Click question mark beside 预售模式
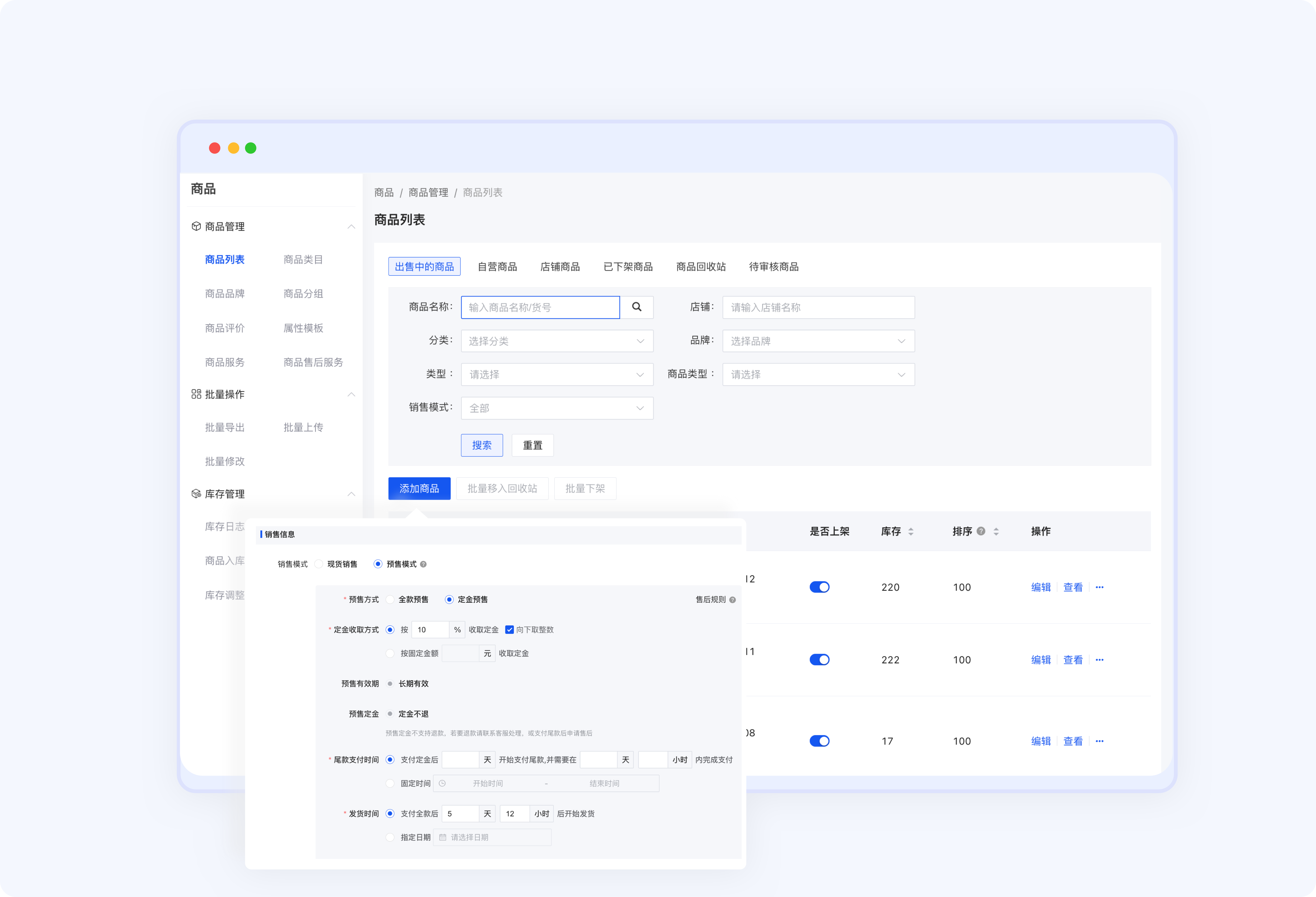 (423, 564)
